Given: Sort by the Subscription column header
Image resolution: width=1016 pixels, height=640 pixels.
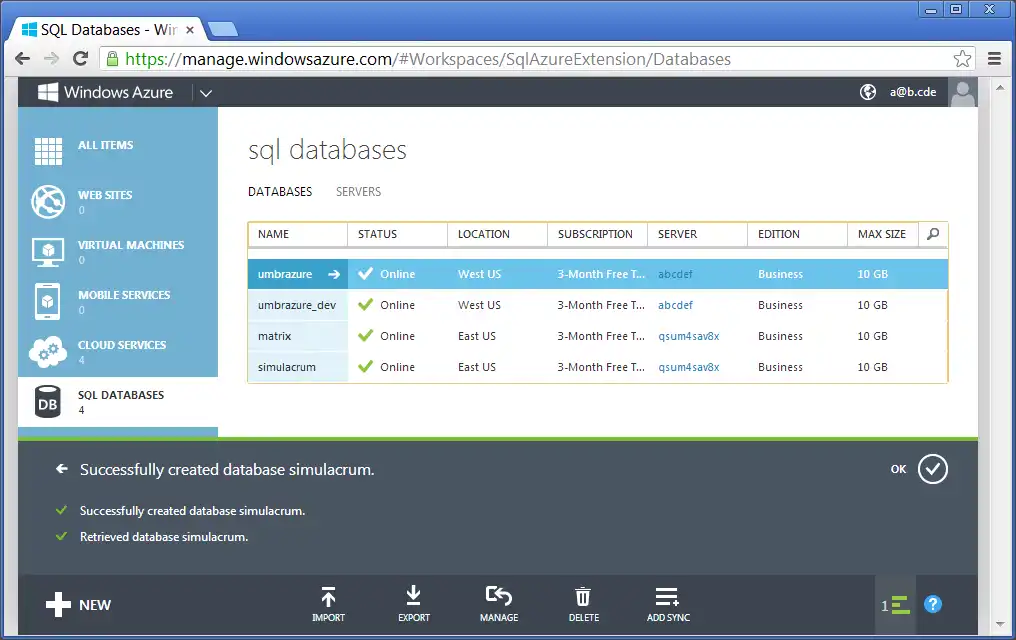Looking at the screenshot, I should coord(597,234).
